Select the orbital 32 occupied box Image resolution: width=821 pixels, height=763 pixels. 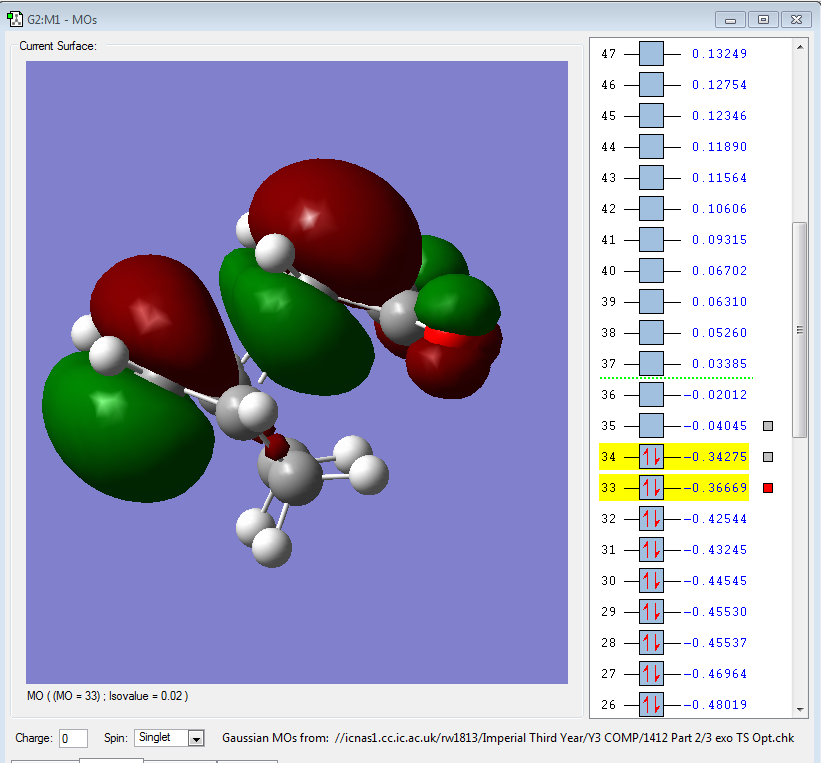(x=651, y=519)
